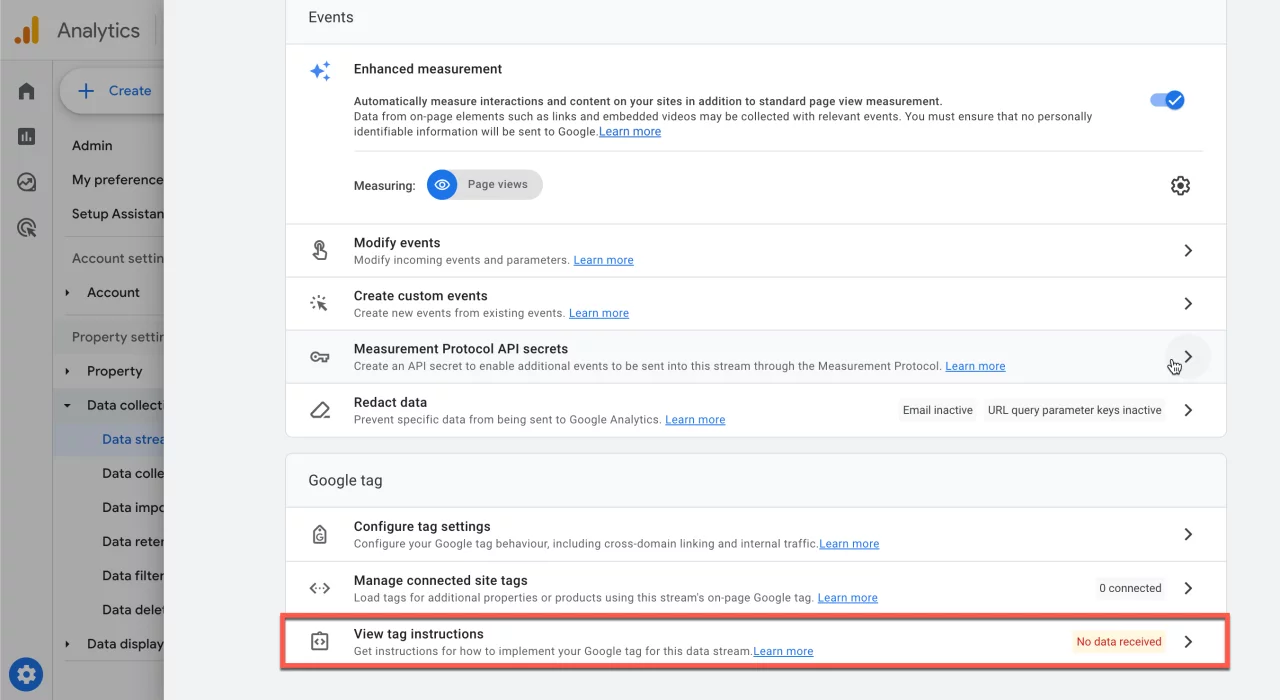Click the View tag instructions code icon
Image resolution: width=1280 pixels, height=700 pixels.
[320, 642]
